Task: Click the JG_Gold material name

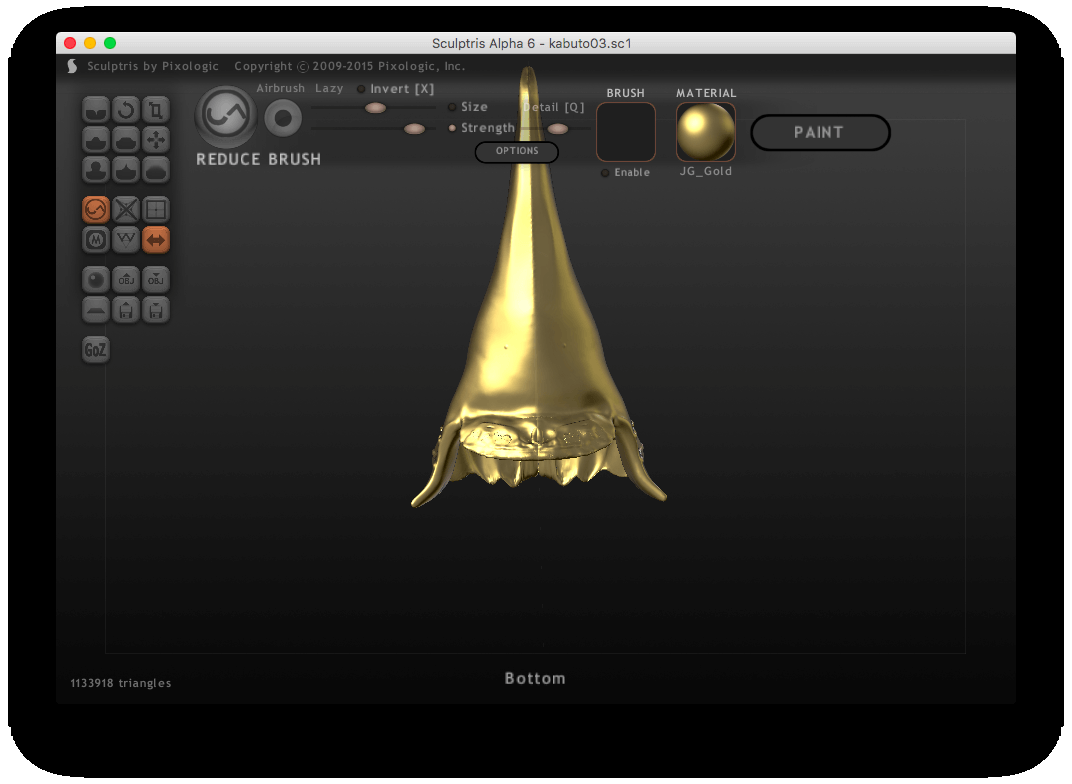Action: (x=706, y=172)
